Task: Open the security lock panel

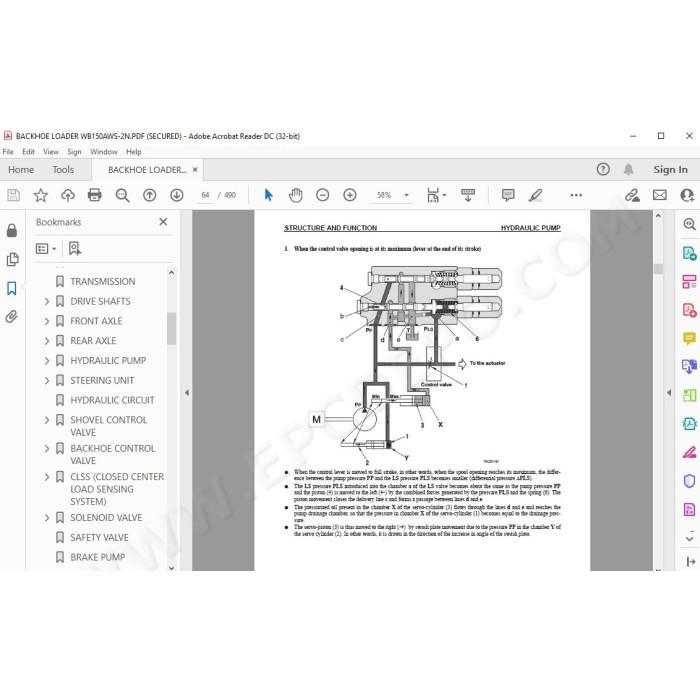Action: point(12,230)
